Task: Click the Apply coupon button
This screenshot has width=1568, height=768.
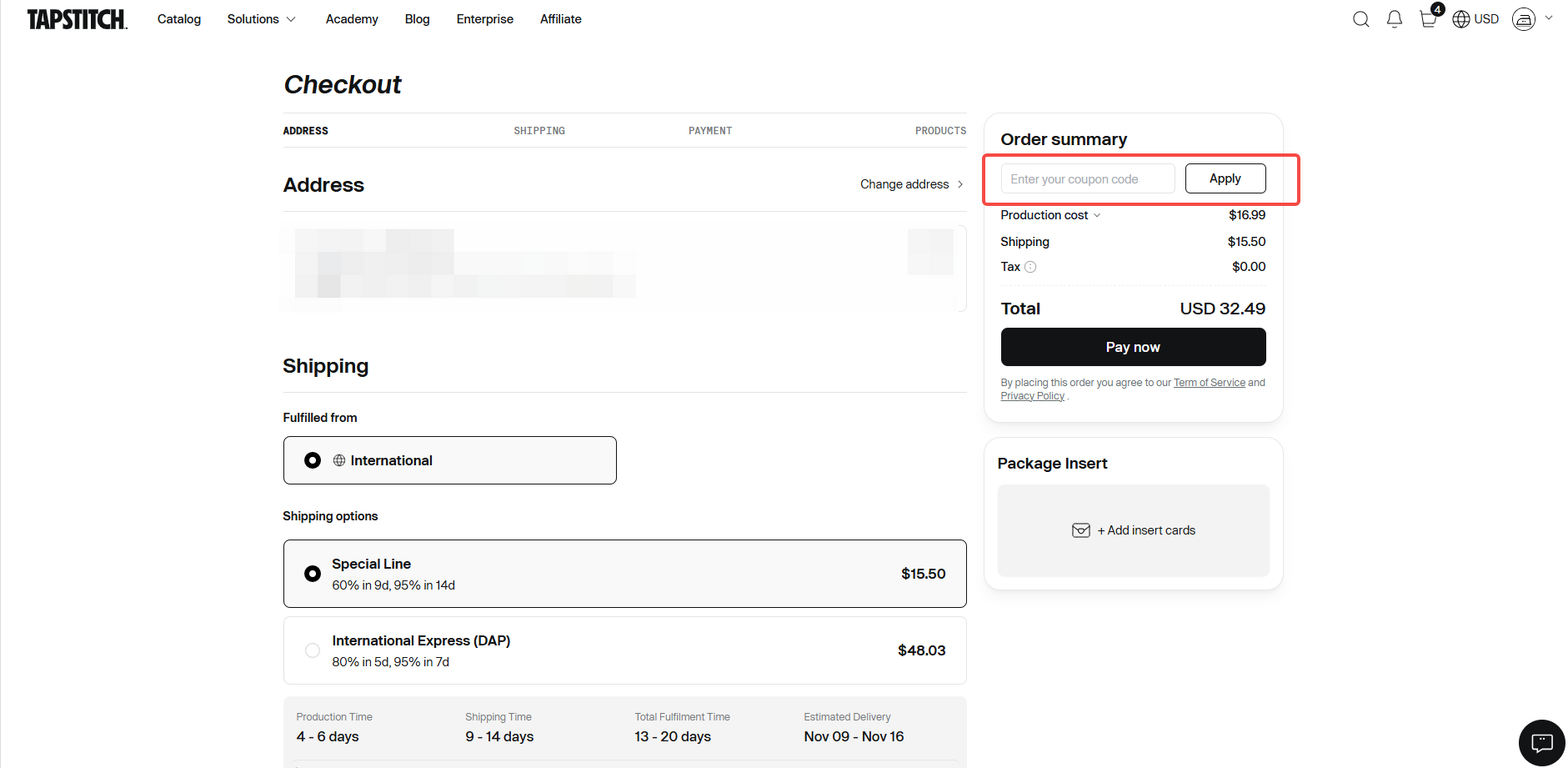Action: point(1225,178)
